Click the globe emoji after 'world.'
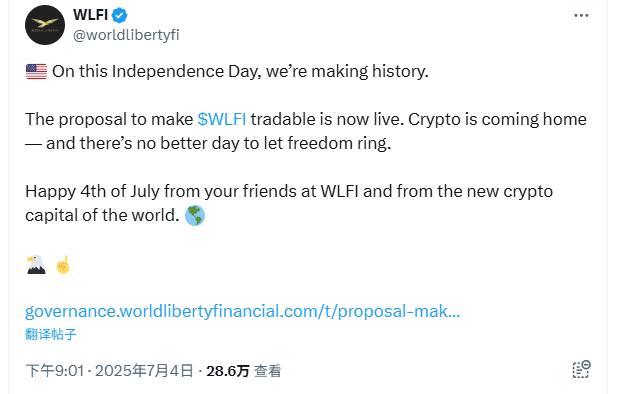The width and height of the screenshot is (619, 394). (x=195, y=216)
